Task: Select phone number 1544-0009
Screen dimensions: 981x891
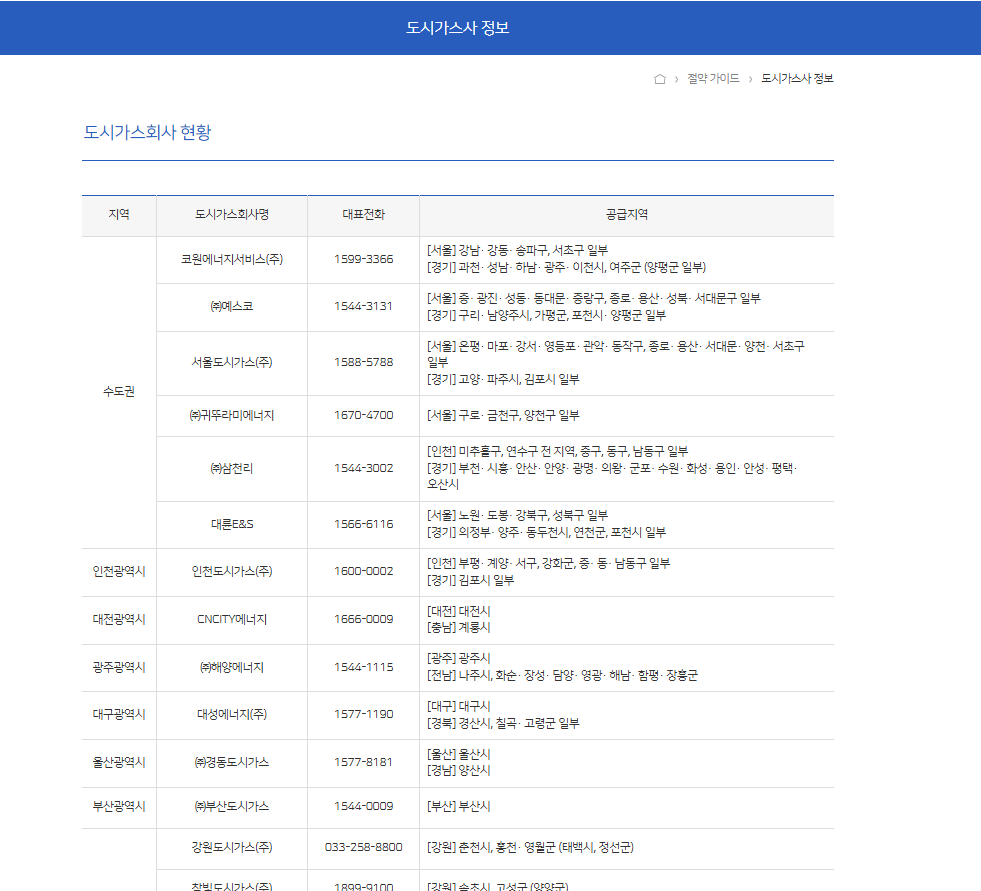Action: [x=363, y=807]
